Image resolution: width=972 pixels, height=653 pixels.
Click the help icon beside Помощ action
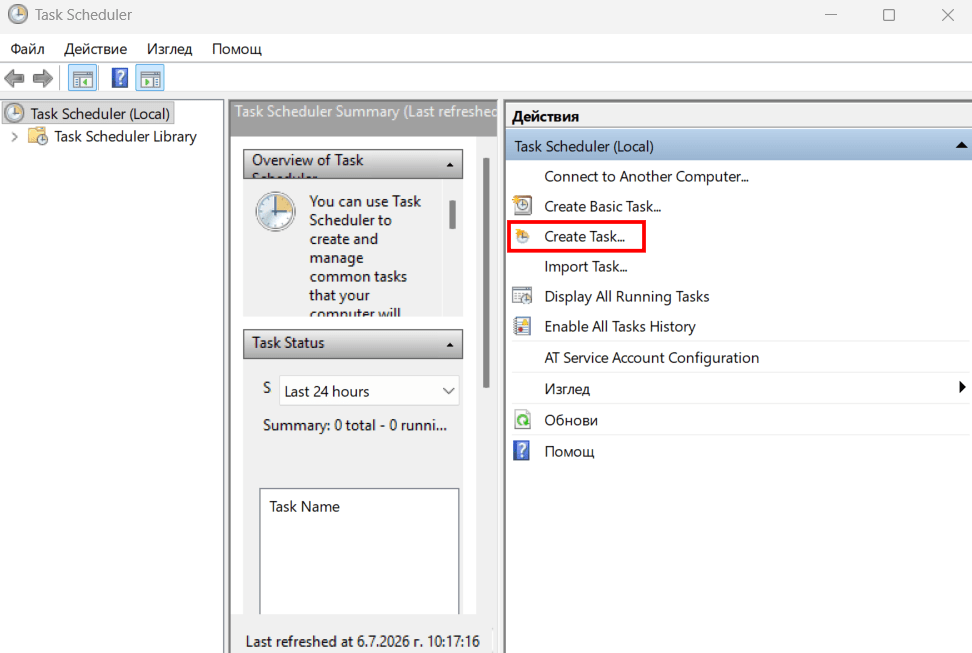(522, 451)
